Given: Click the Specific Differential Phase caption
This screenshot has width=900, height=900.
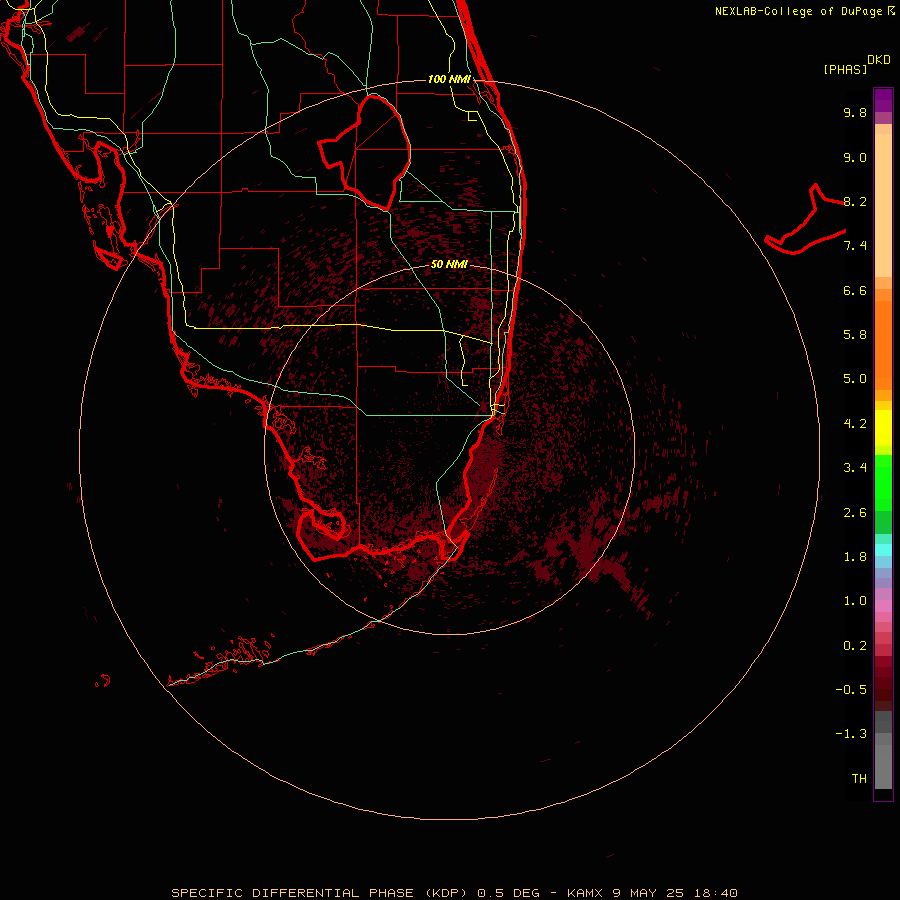Looking at the screenshot, I should tap(454, 893).
